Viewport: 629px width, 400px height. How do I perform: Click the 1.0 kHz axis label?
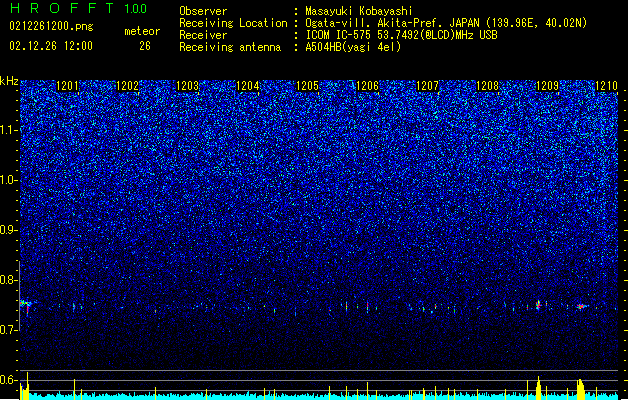click(x=9, y=180)
